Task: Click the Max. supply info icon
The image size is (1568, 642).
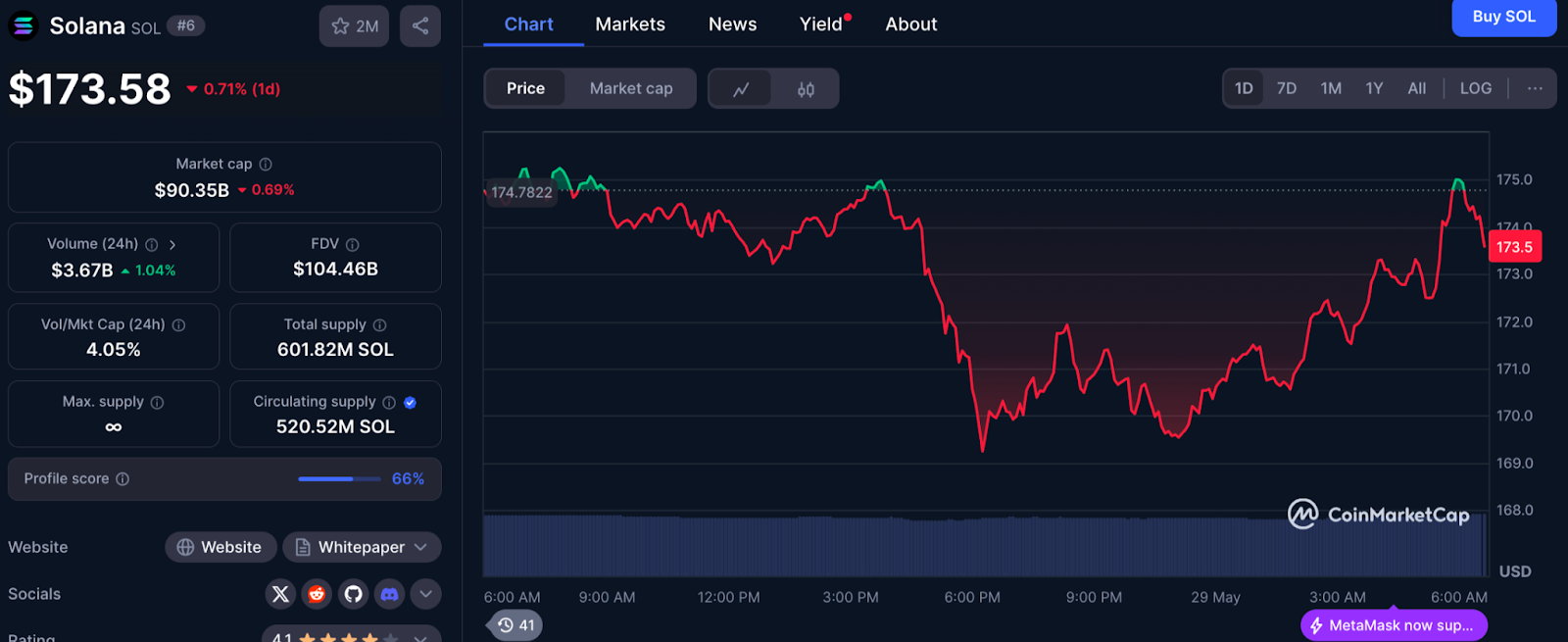Action: coord(157,402)
